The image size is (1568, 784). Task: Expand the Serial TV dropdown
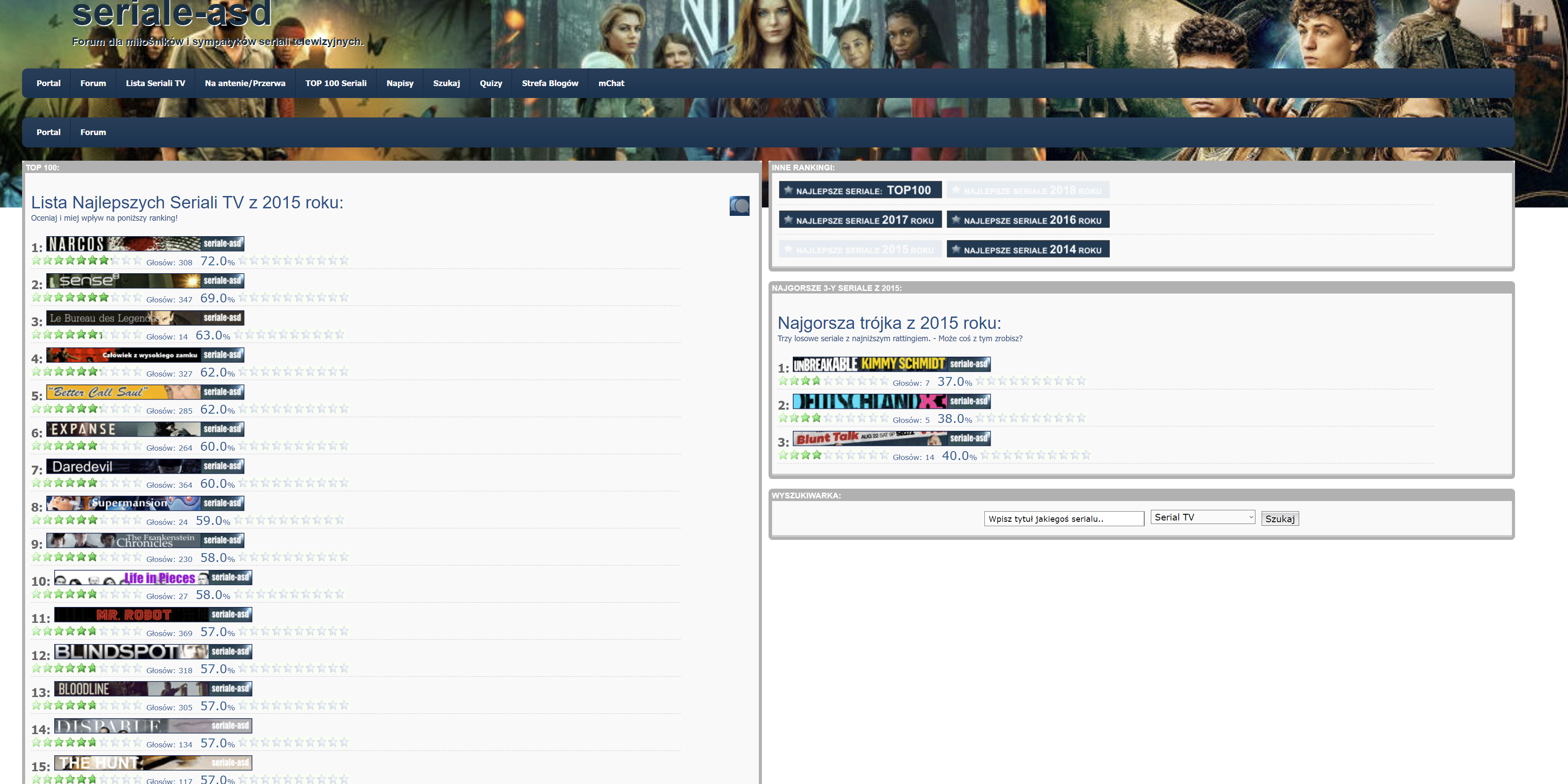point(1203,517)
